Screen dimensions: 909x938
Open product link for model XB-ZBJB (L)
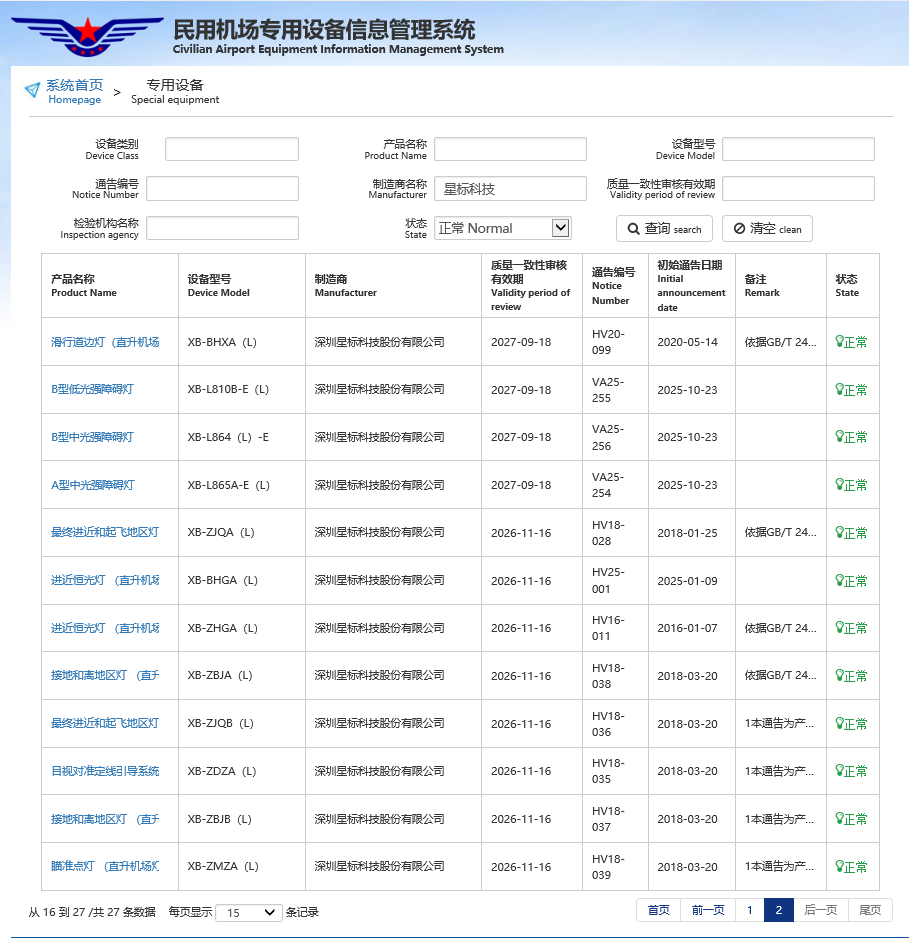(x=105, y=818)
